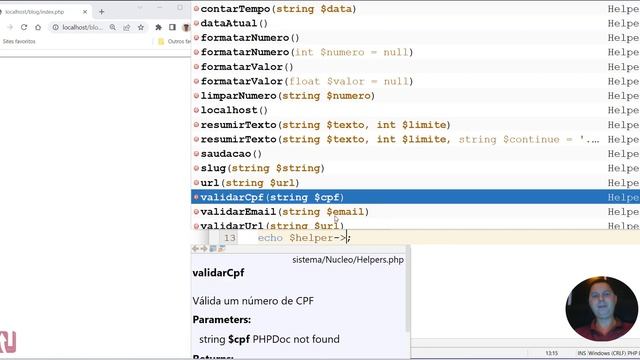
Task: Click documentation popup forward arrow
Action: click(204, 249)
